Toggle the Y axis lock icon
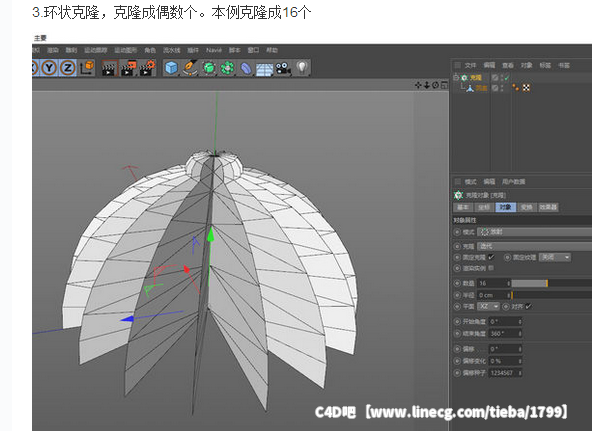This screenshot has width=601, height=431. 50,68
